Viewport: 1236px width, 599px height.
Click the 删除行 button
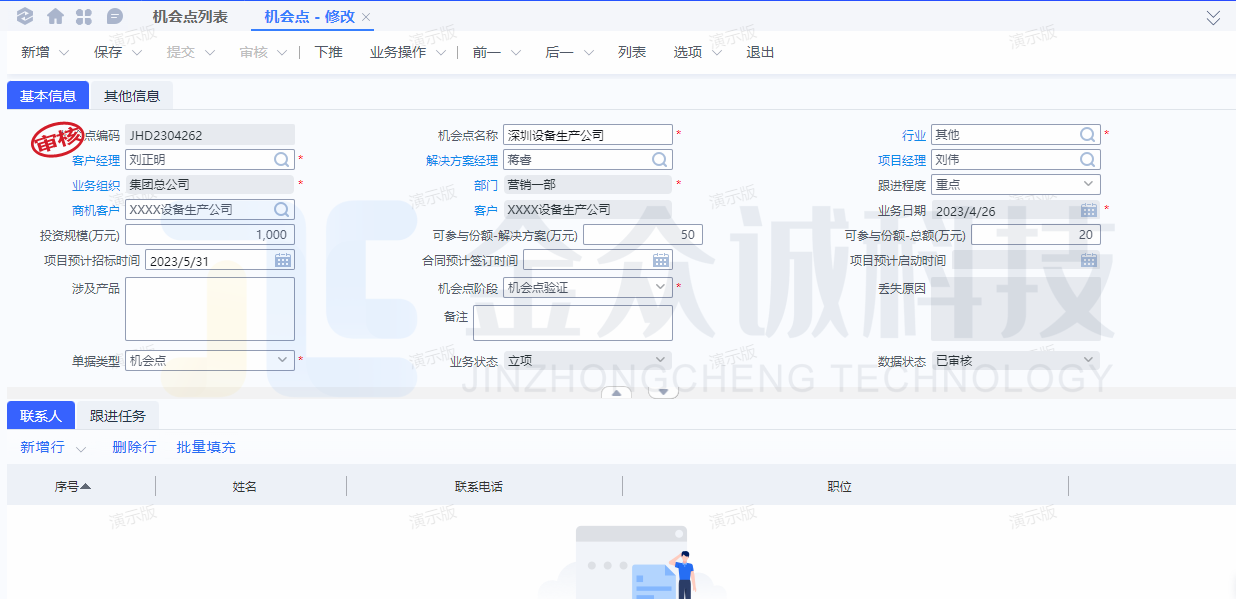(x=134, y=447)
